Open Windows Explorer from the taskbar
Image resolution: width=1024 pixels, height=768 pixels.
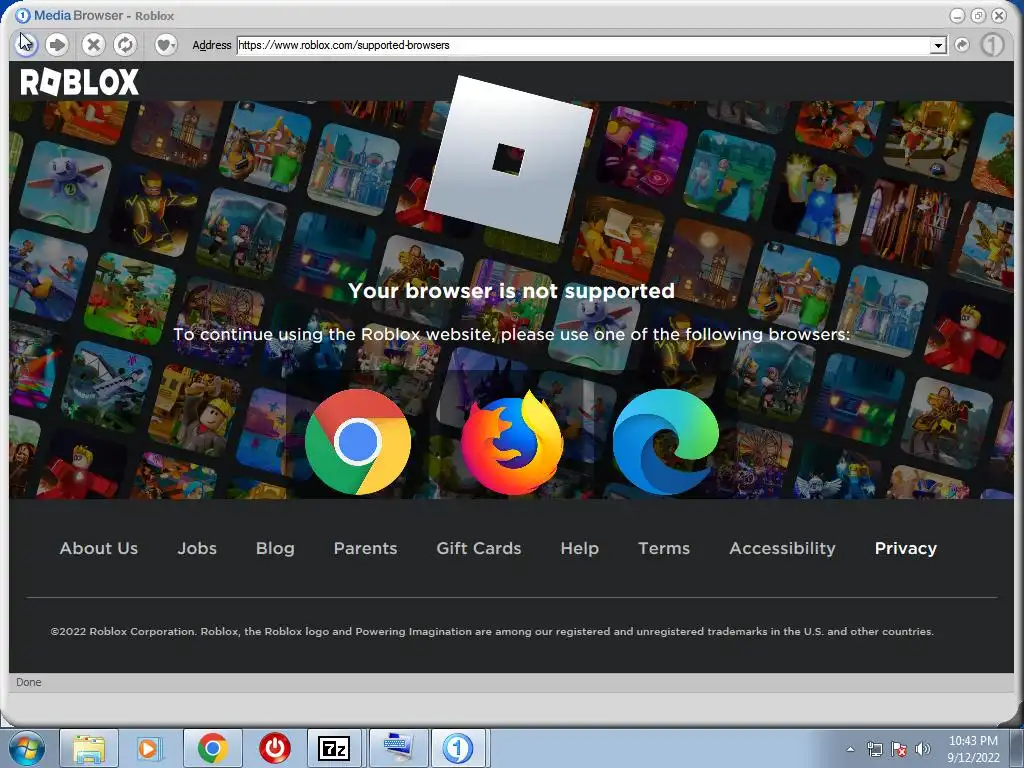pos(89,748)
